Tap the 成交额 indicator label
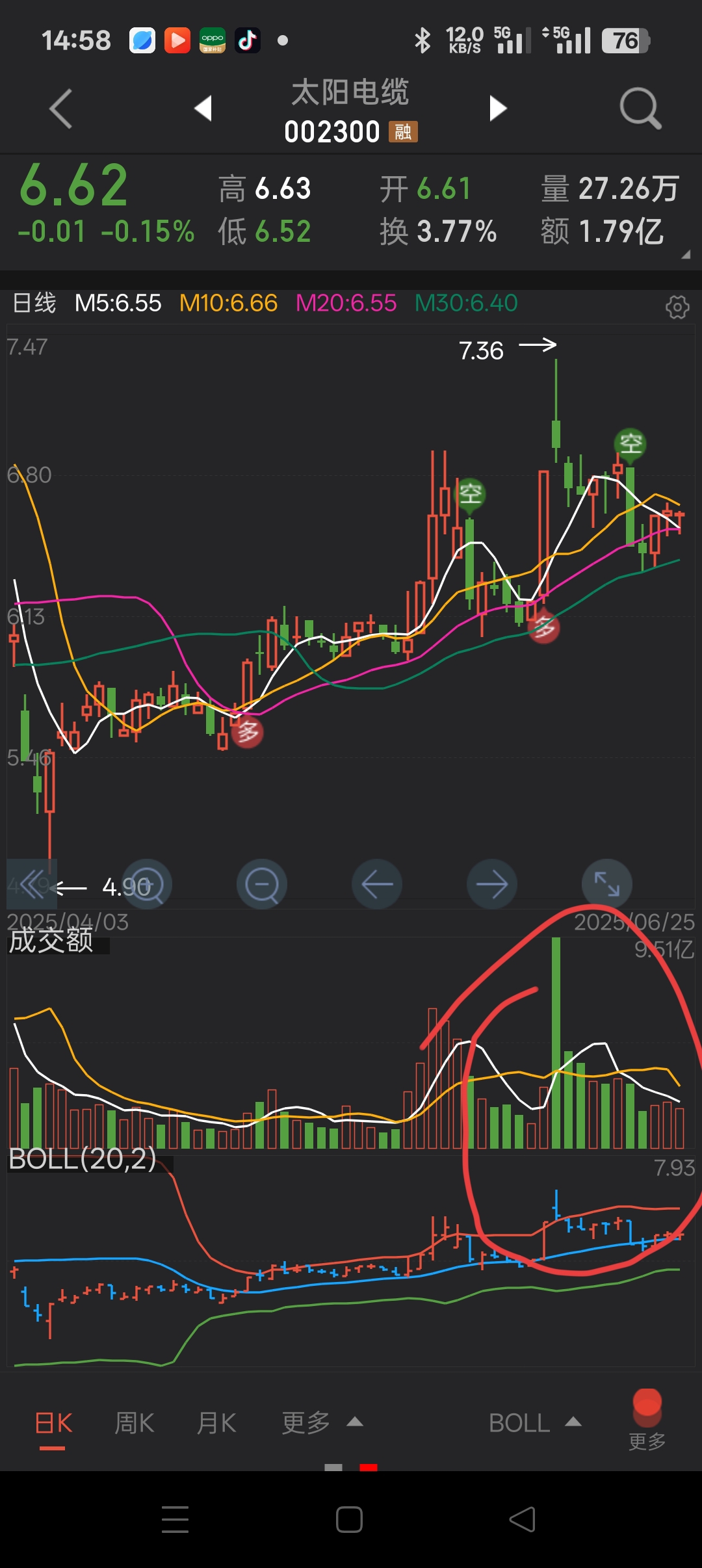Viewport: 702px width, 1568px height. [51, 941]
